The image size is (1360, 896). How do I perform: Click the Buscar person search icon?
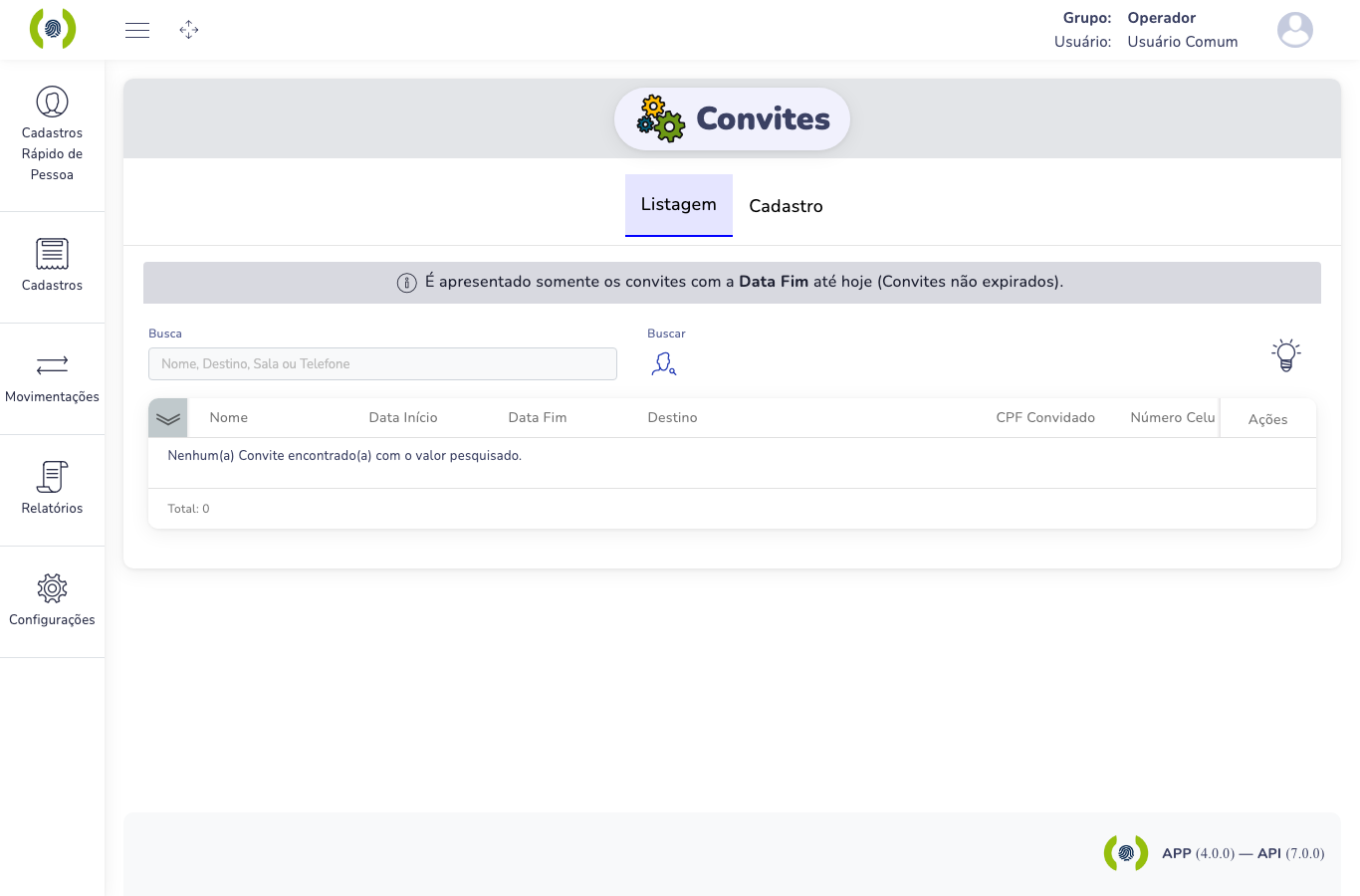[664, 364]
